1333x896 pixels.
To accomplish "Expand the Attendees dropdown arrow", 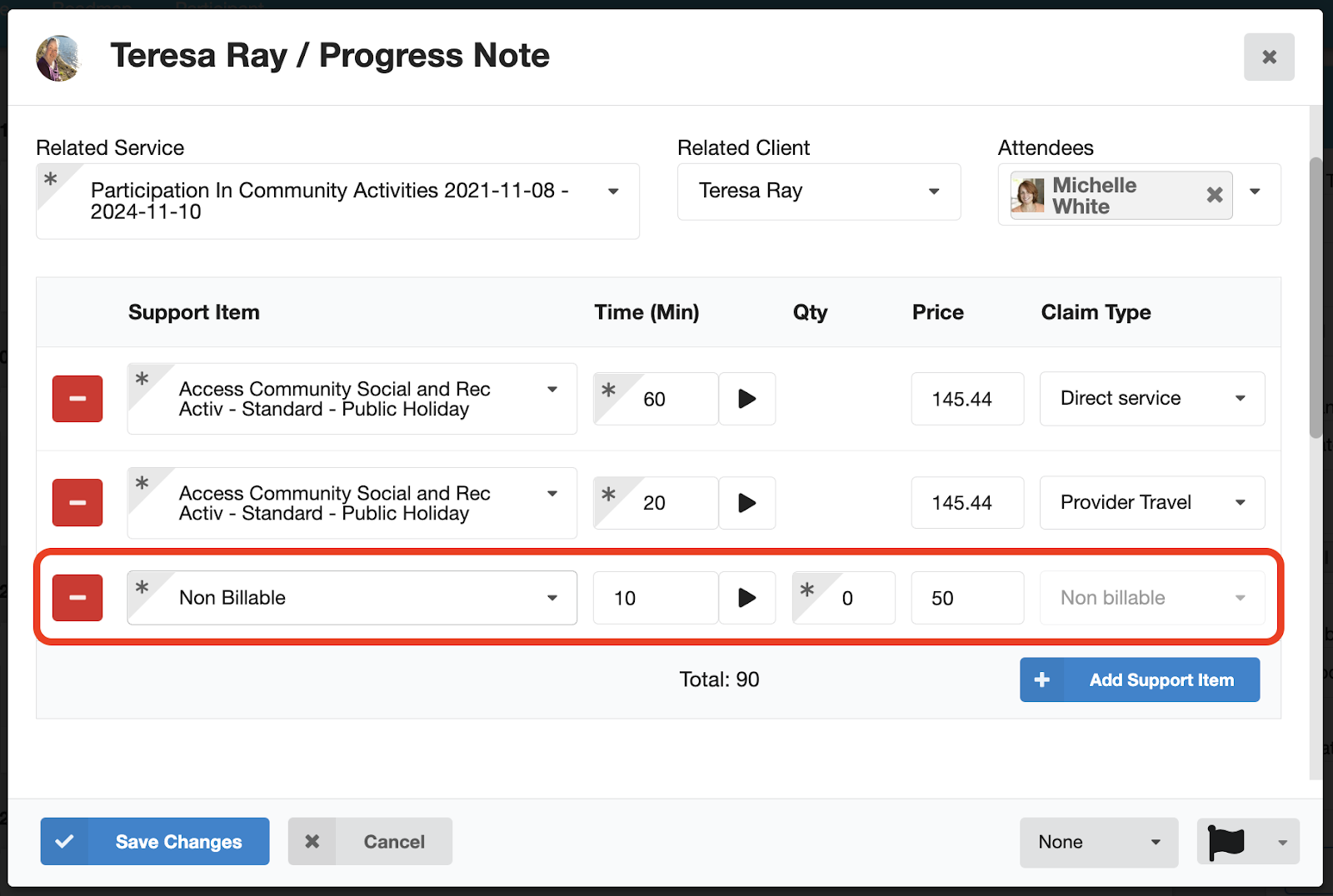I will pos(1255,192).
